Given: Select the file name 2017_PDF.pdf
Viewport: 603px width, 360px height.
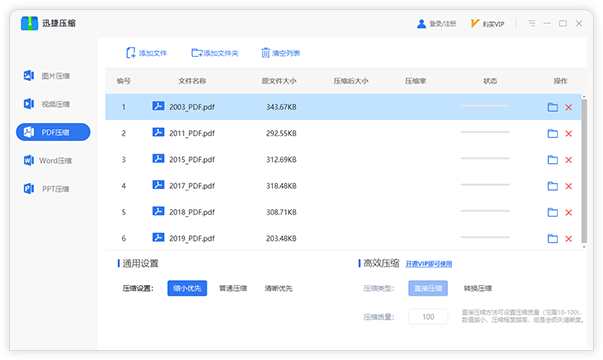Looking at the screenshot, I should 192,186.
